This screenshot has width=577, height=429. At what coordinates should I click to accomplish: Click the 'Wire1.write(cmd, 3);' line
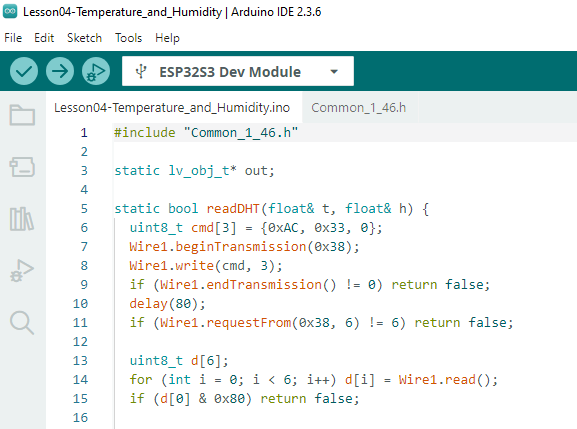pyautogui.click(x=206, y=266)
